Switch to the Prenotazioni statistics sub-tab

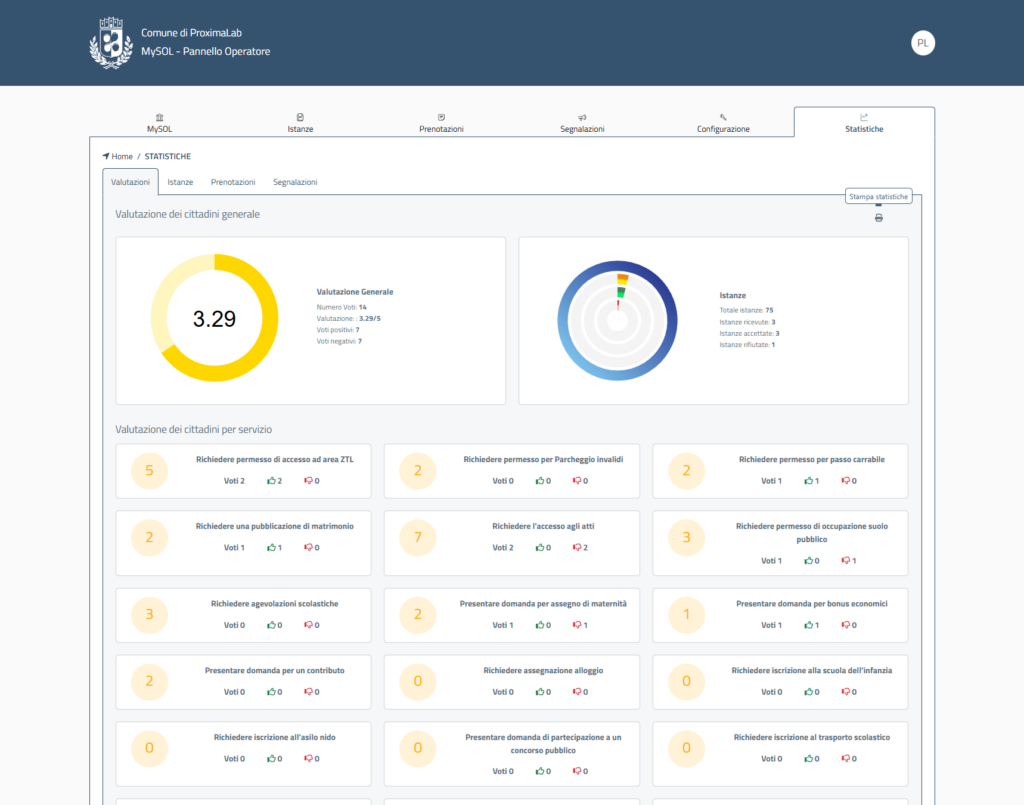233,182
